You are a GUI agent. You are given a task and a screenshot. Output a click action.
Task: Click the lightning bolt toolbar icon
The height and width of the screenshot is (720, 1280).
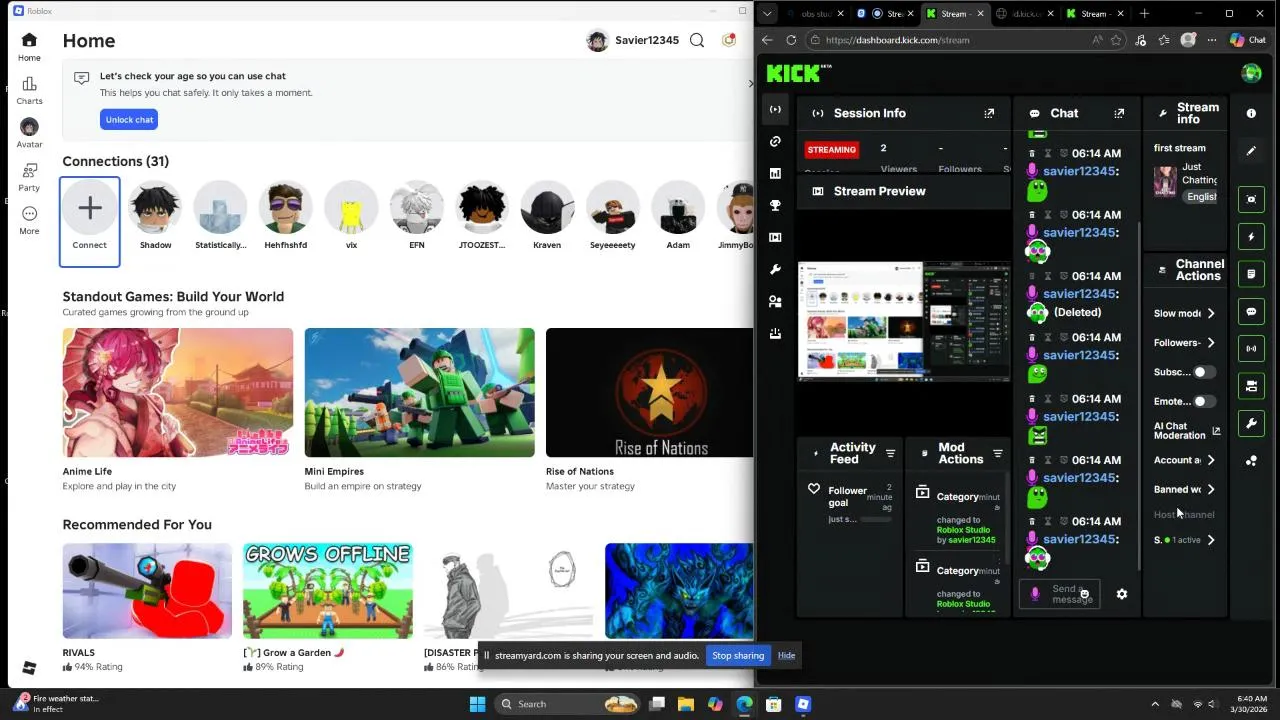[1251, 237]
